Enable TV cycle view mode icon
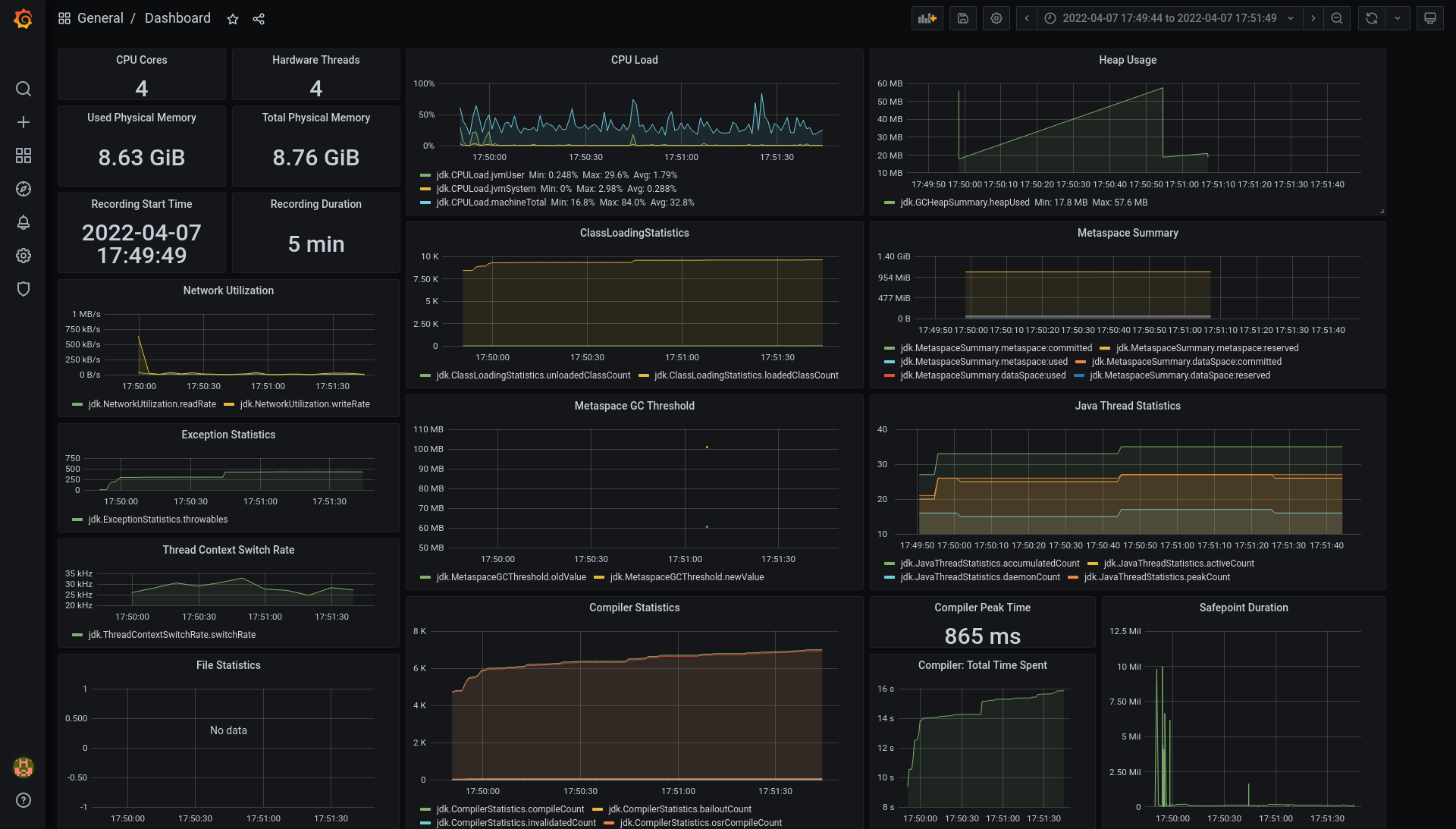This screenshot has width=1456, height=829. pyautogui.click(x=1430, y=17)
